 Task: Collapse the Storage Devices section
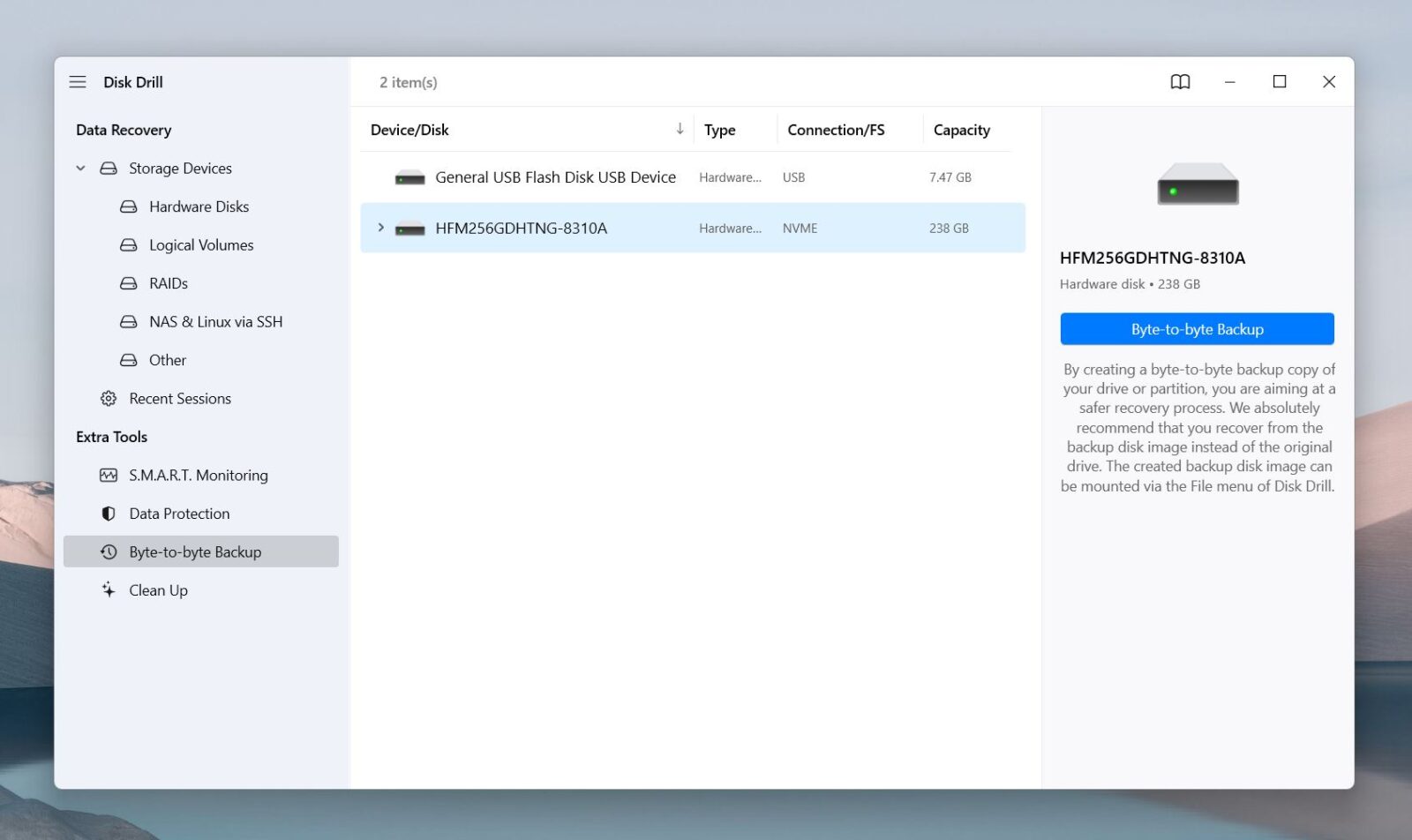(79, 168)
